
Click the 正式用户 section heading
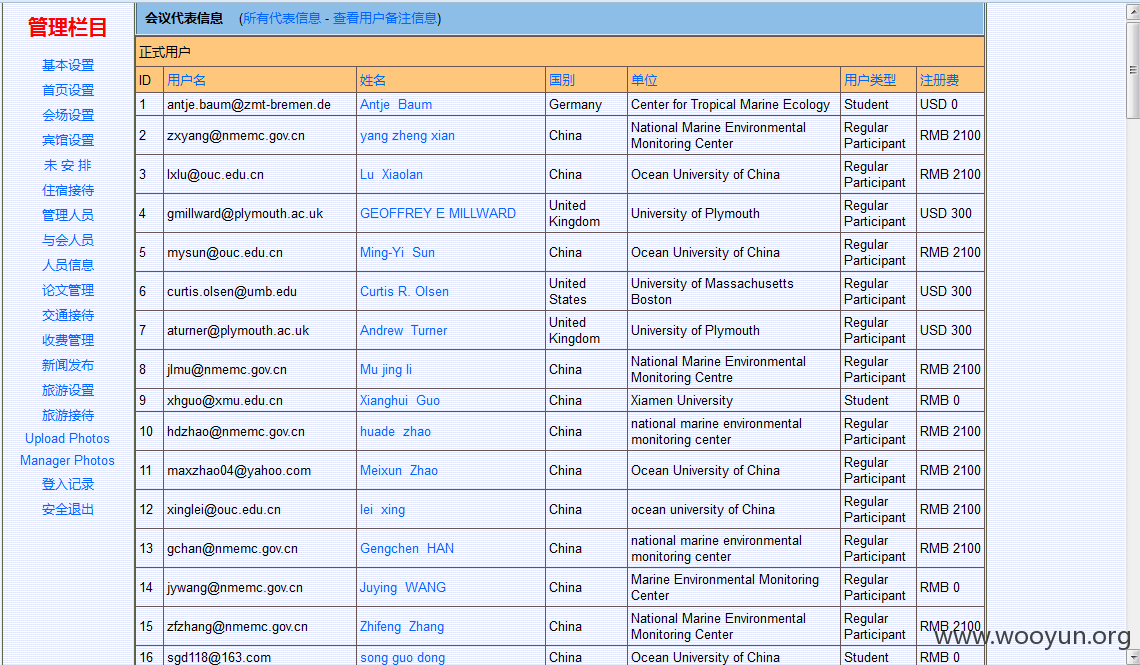165,52
